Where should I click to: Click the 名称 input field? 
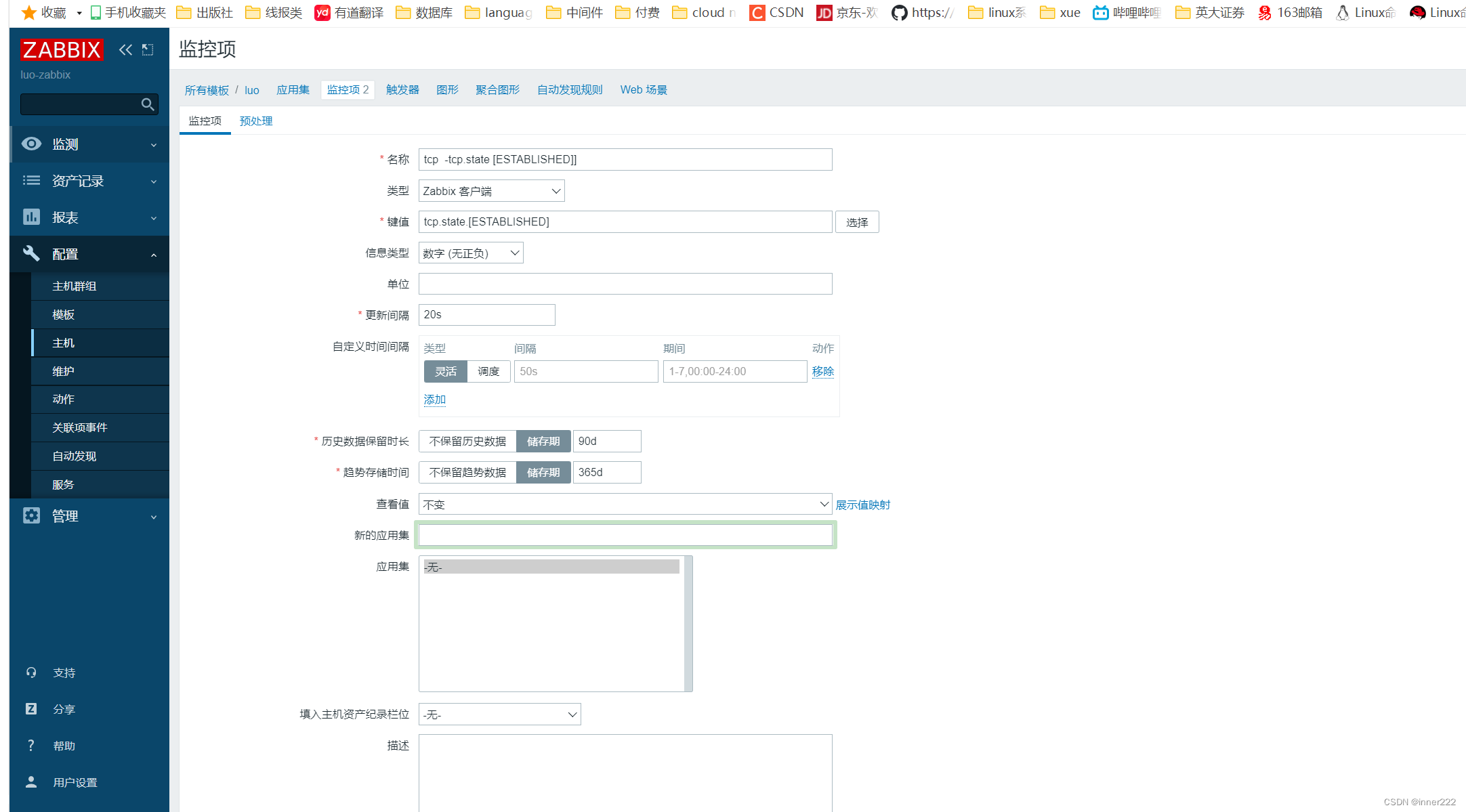point(625,159)
